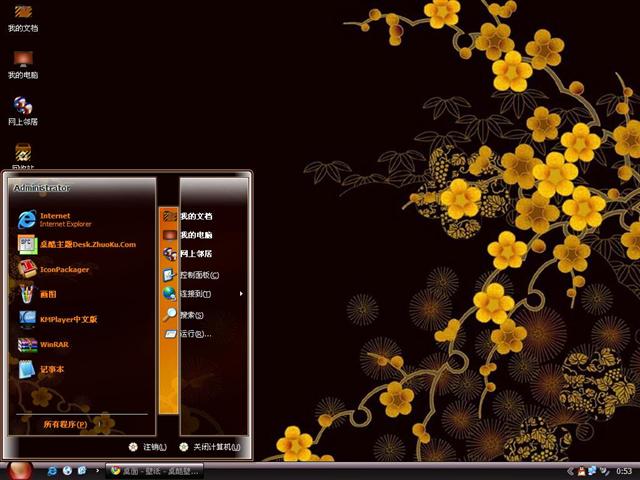The image size is (640, 480).
Task: Show hidden quick launch items via chevron
Action: pos(97,470)
